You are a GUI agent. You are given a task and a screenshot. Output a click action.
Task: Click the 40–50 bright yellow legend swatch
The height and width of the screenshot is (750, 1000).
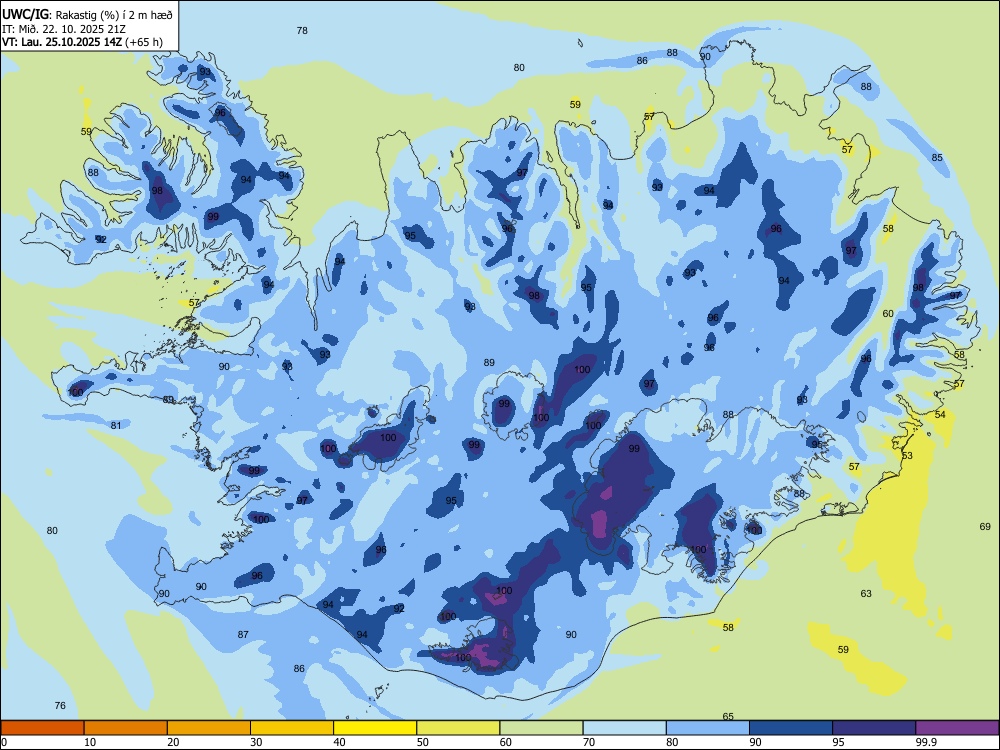(x=375, y=728)
